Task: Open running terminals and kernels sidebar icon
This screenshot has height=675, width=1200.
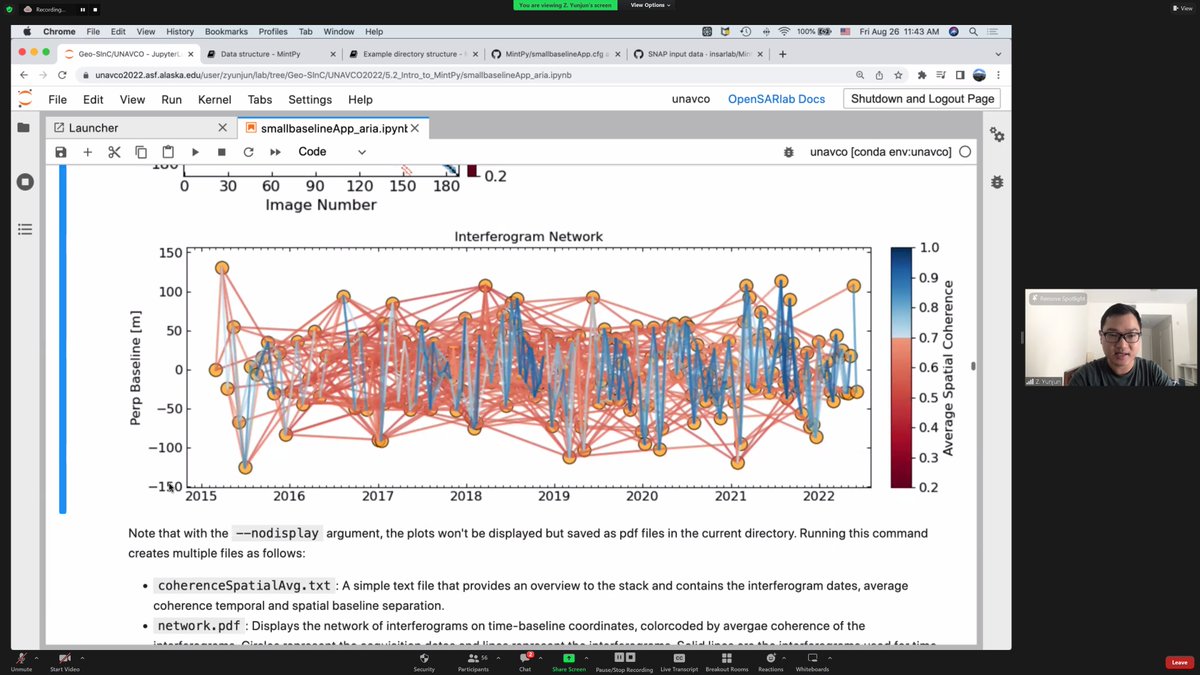Action: click(x=25, y=182)
